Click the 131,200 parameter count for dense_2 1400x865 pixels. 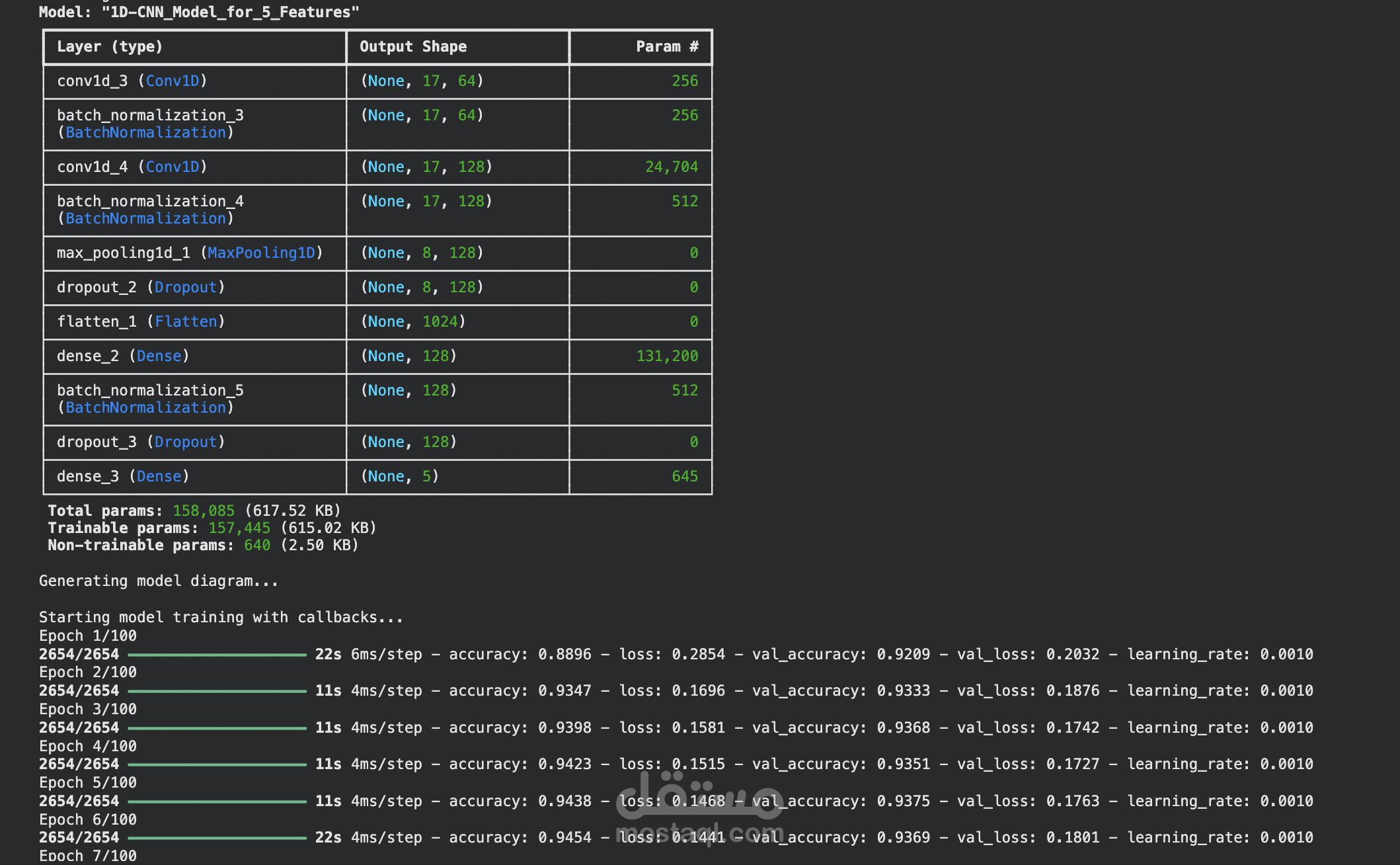coord(666,356)
